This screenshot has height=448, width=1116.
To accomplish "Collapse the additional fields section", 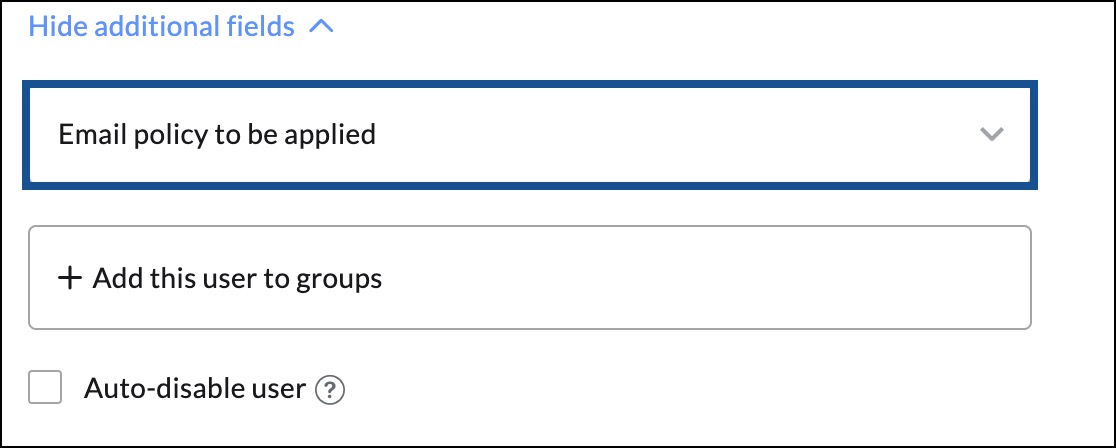I will (x=181, y=27).
